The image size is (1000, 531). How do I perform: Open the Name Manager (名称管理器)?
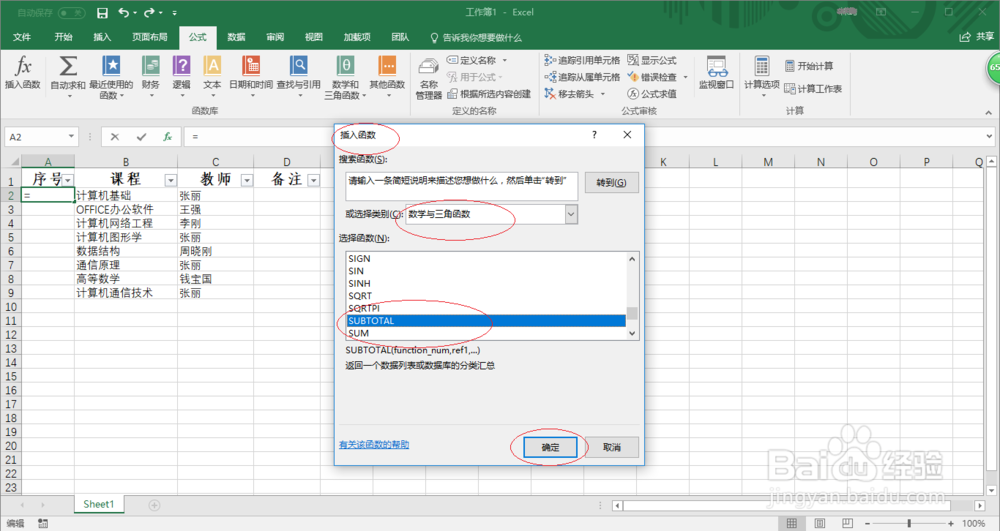click(x=429, y=78)
